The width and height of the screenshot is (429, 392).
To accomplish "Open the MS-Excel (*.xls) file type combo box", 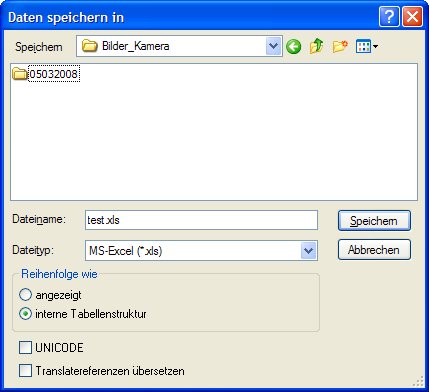I will click(x=201, y=250).
